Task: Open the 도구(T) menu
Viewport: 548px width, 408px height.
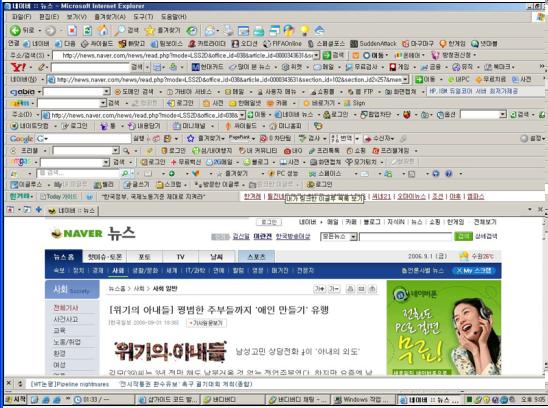Action: 143,17
